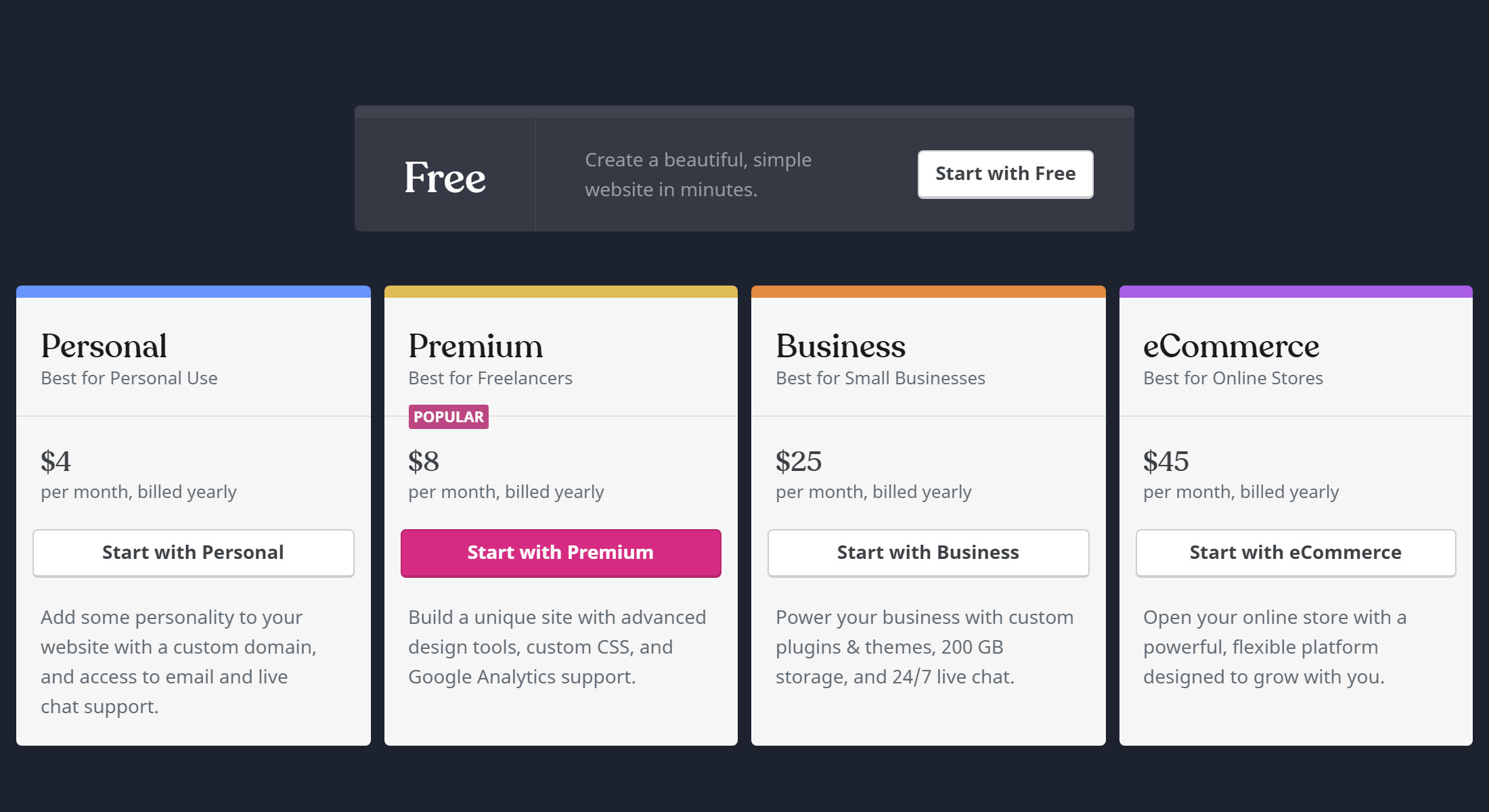
Task: Click the purple bar atop eCommerce card
Action: 1295,292
